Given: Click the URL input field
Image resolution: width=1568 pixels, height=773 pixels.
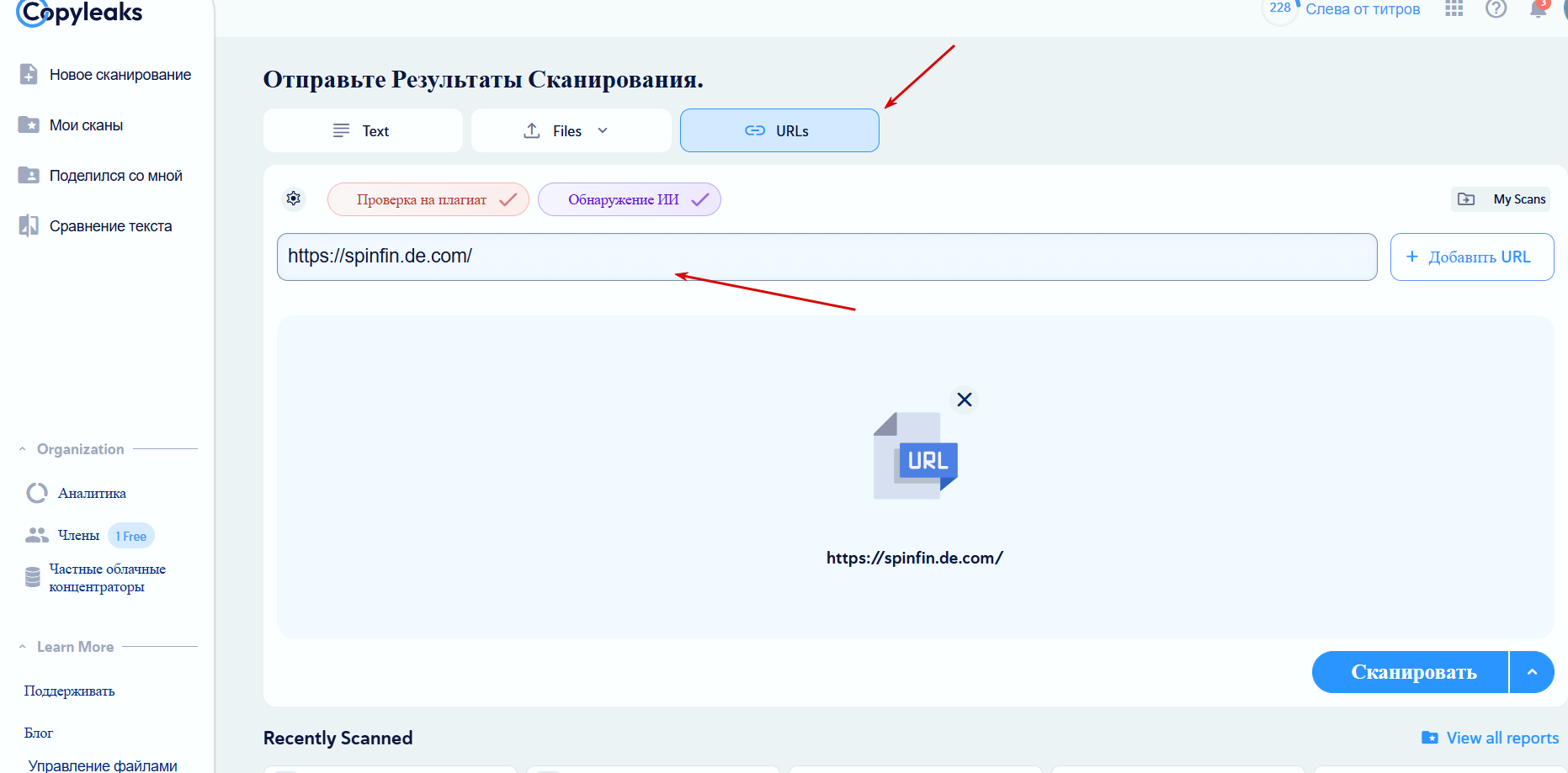Looking at the screenshot, I should pos(827,257).
